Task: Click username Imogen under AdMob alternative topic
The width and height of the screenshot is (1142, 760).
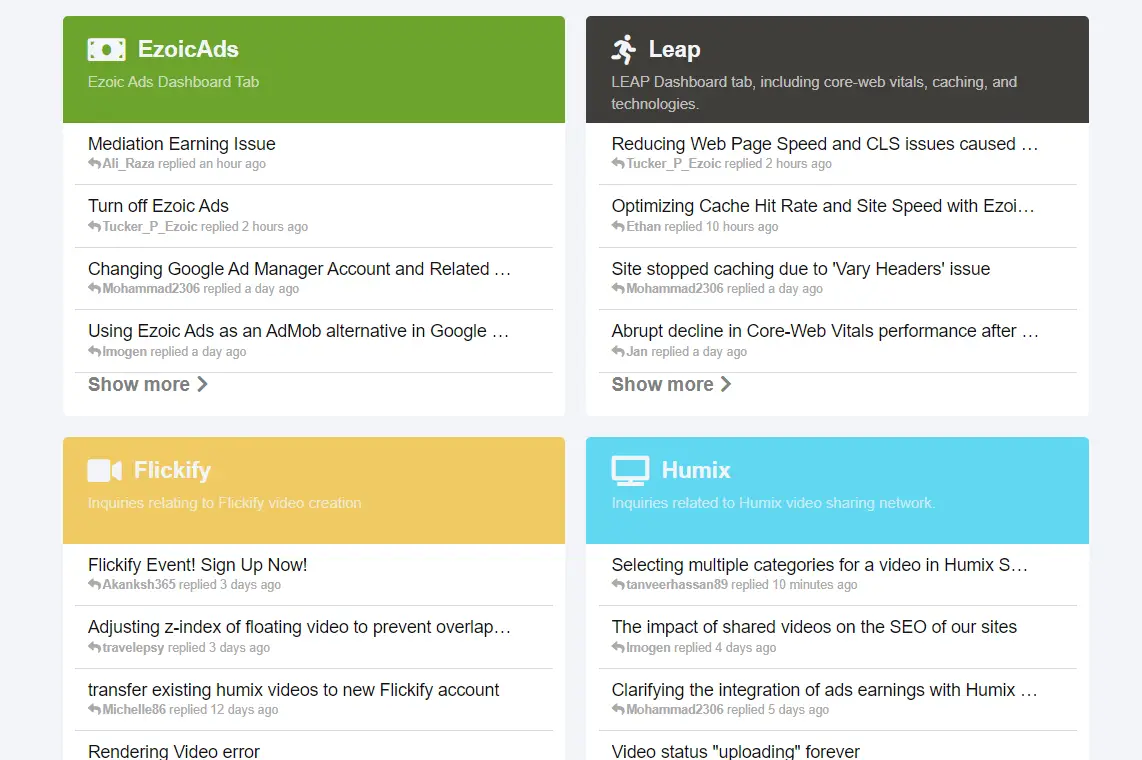Action: tap(125, 352)
